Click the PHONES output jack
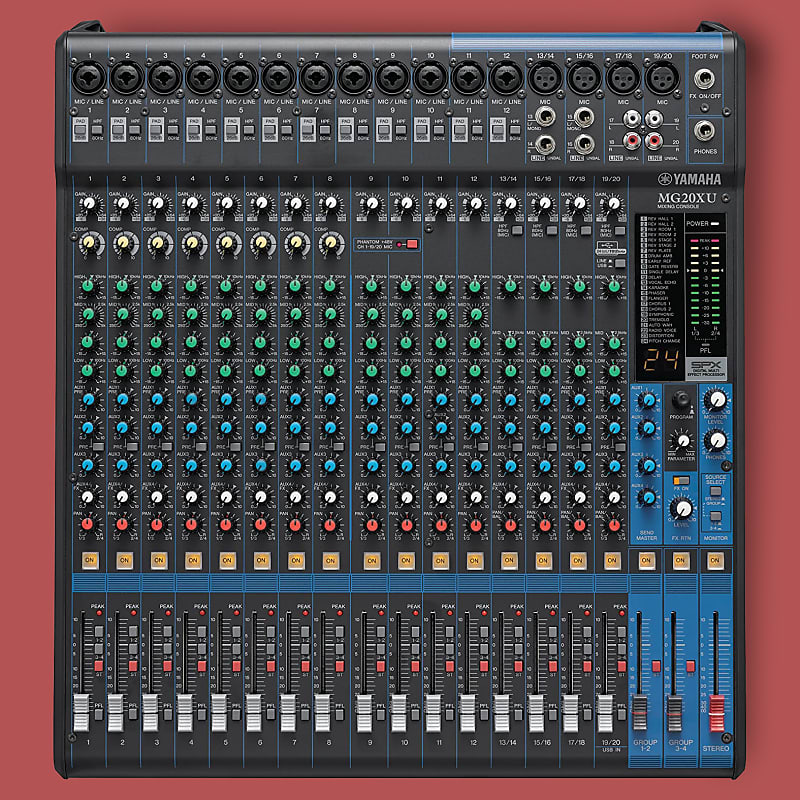800x800 pixels. click(705, 131)
